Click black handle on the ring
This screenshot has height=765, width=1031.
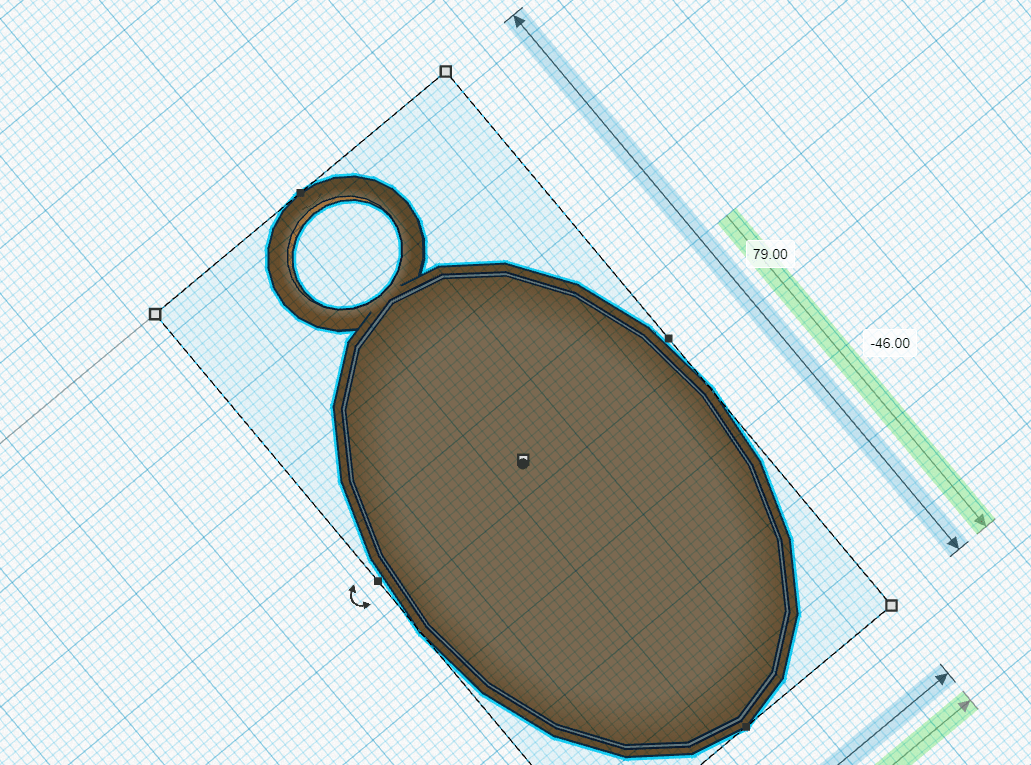[x=300, y=193]
